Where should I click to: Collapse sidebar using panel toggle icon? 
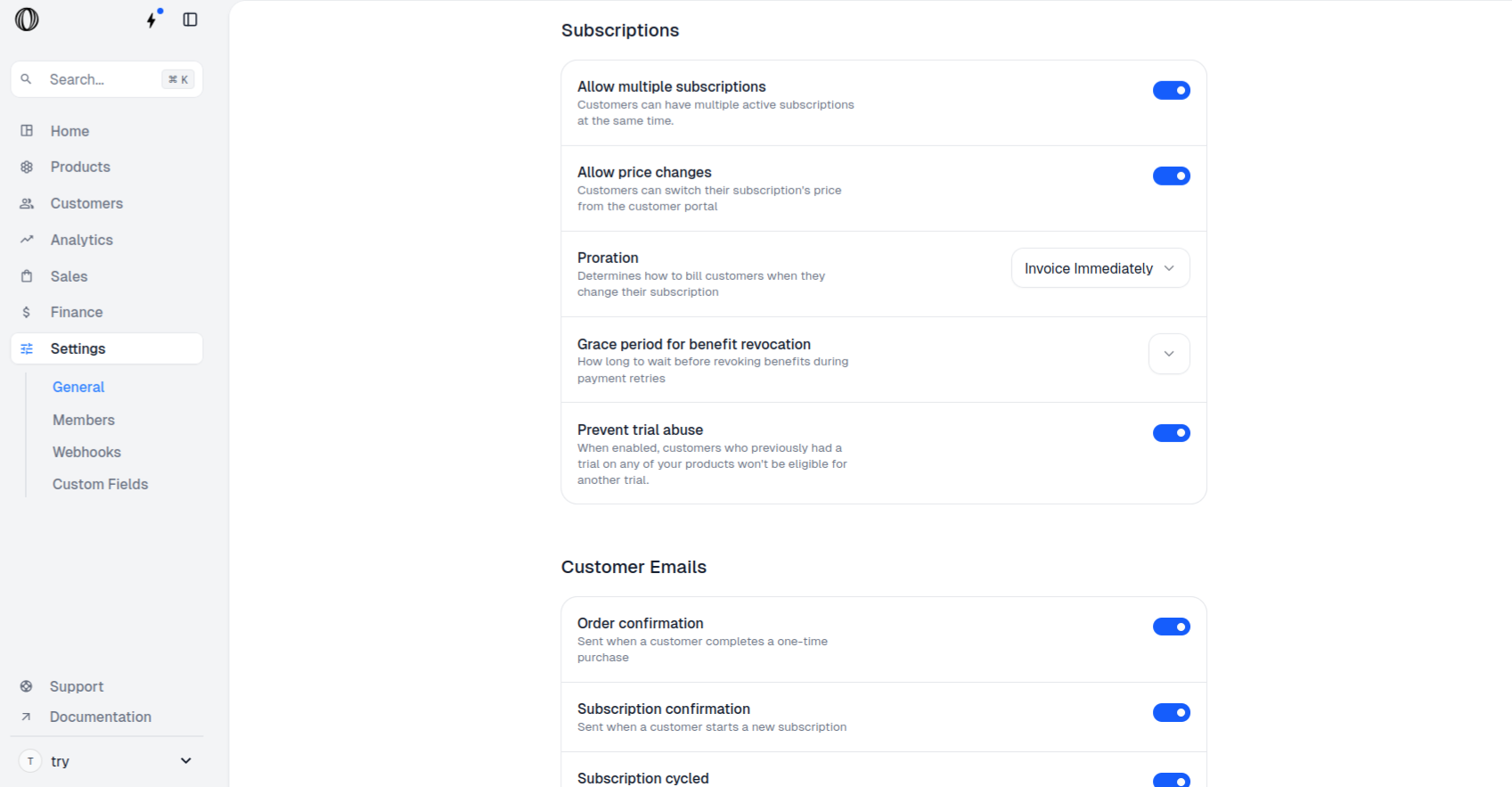[190, 20]
